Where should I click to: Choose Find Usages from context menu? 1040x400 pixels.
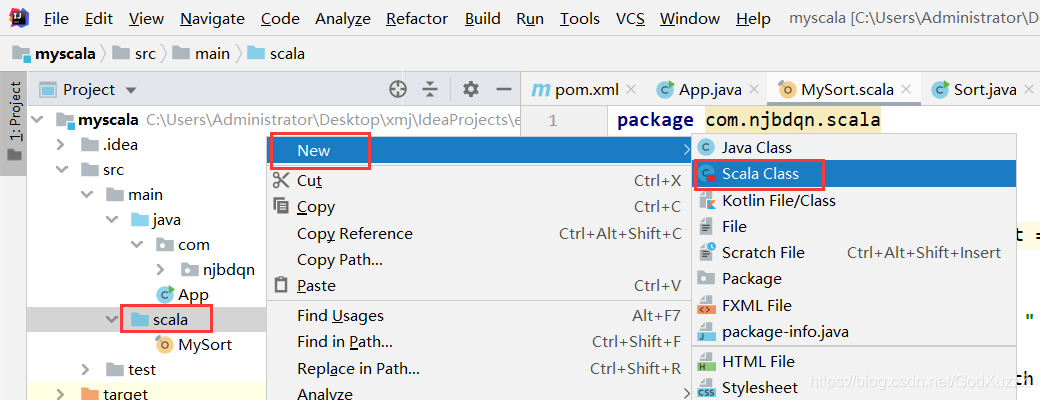pyautogui.click(x=479, y=316)
